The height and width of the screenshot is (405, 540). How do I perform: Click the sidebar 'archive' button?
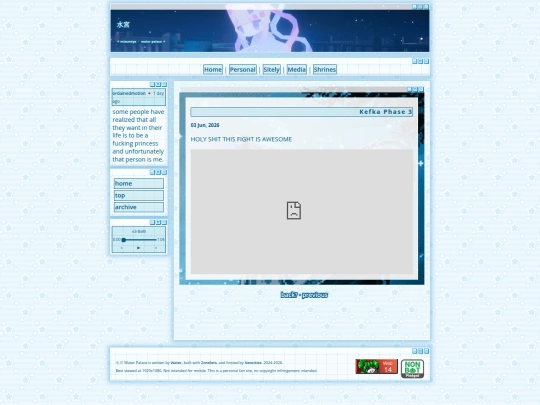[x=139, y=207]
